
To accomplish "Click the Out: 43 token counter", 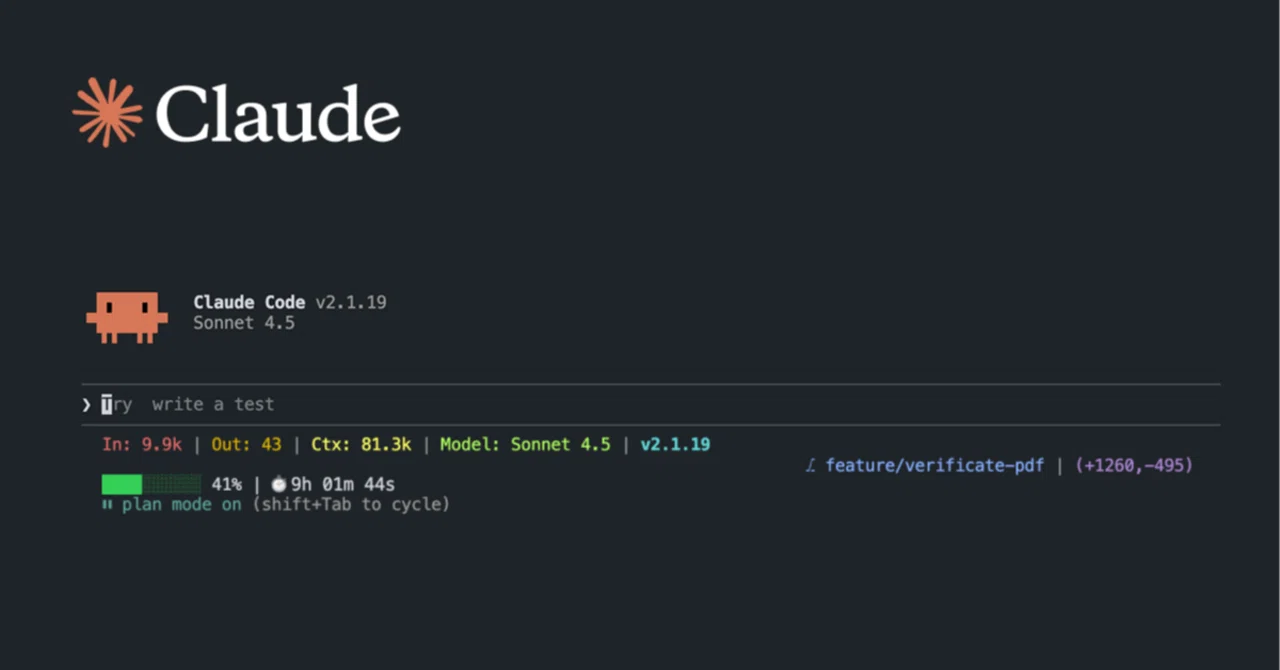I will pos(246,444).
